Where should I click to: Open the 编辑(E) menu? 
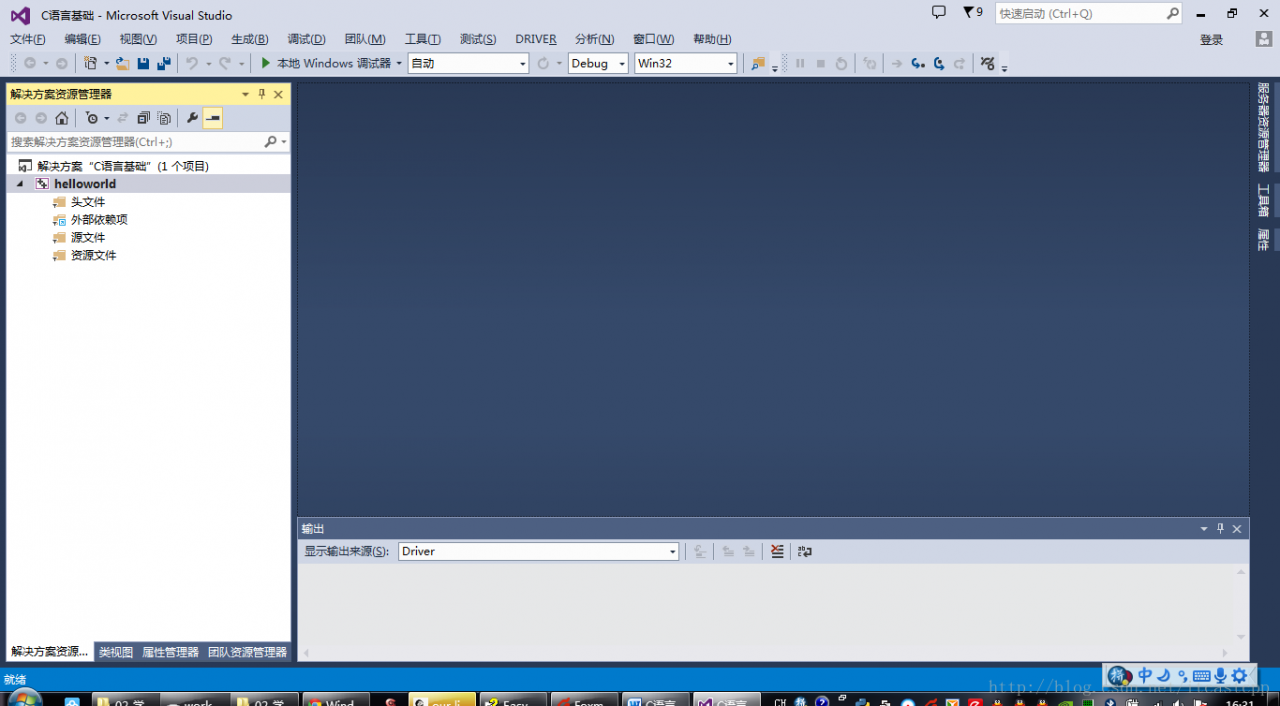[83, 39]
